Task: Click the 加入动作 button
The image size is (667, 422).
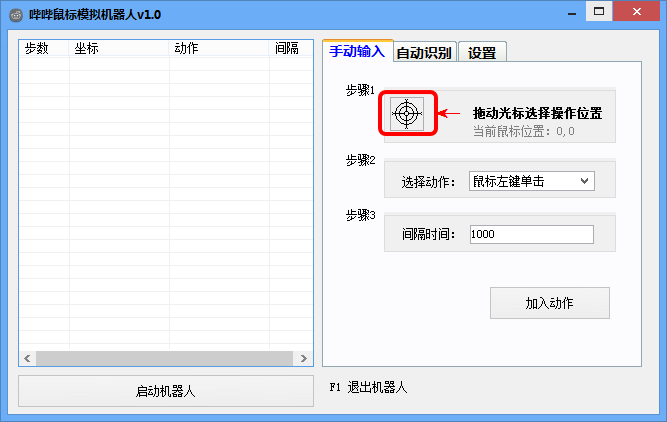Action: click(x=550, y=303)
